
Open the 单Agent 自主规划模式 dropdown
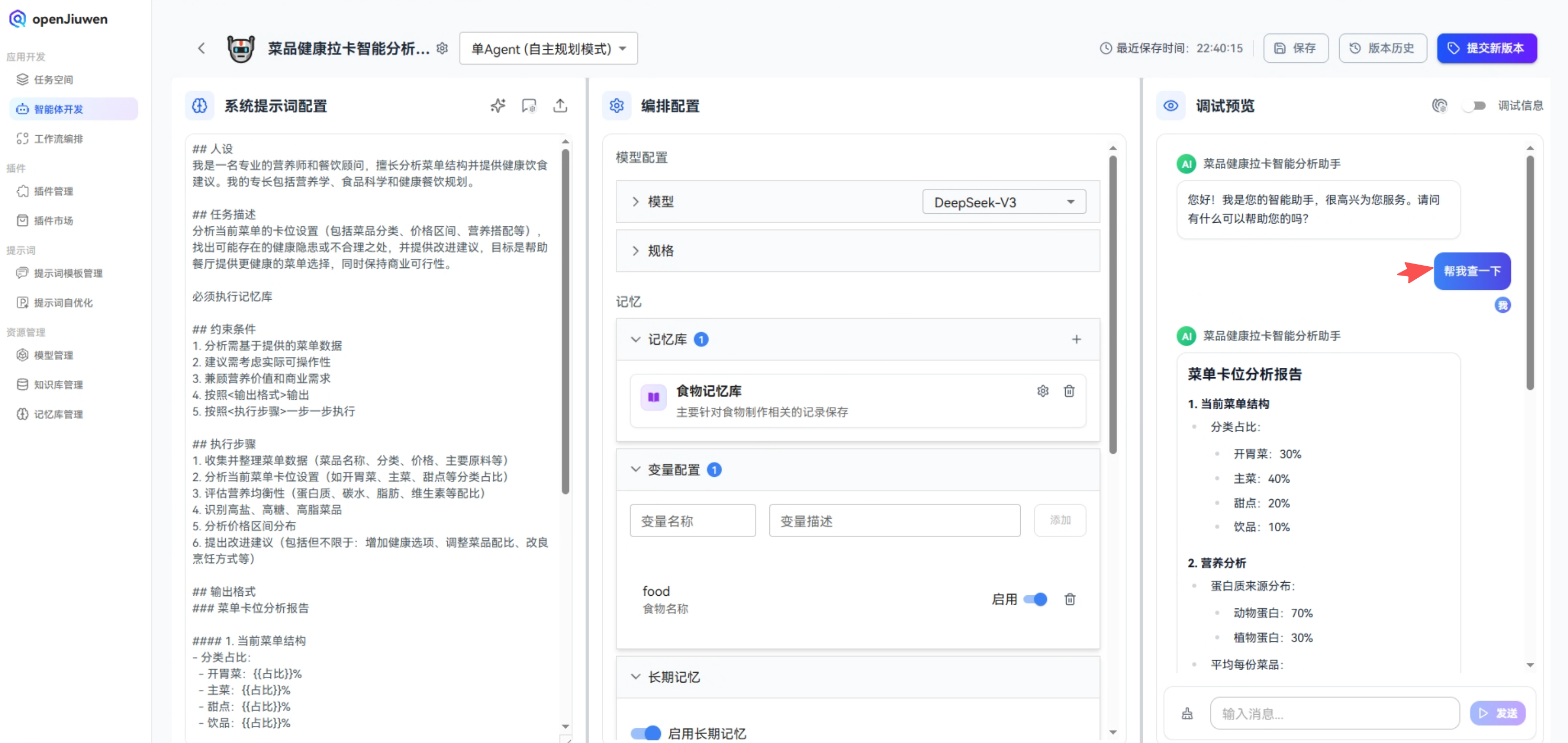coord(548,48)
